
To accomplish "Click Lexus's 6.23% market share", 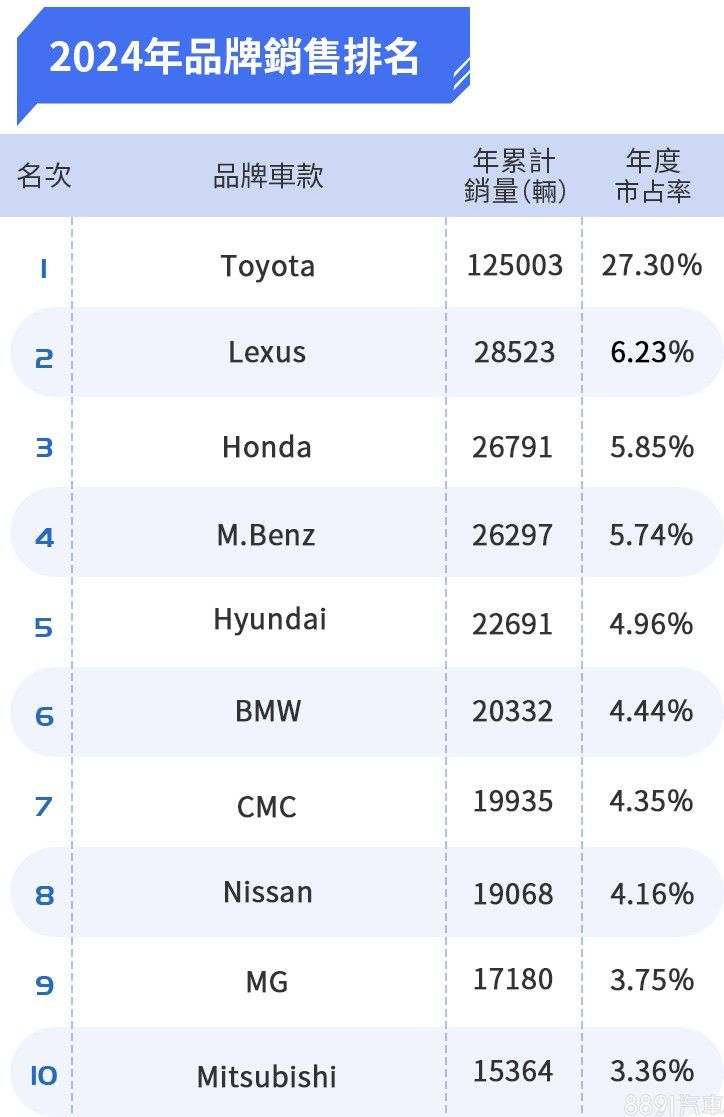I will pos(652,352).
